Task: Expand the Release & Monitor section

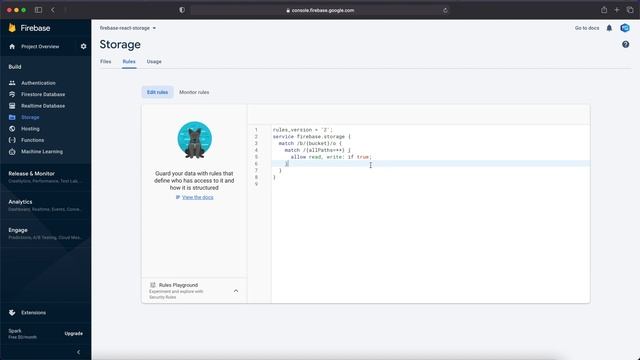Action: click(45, 177)
